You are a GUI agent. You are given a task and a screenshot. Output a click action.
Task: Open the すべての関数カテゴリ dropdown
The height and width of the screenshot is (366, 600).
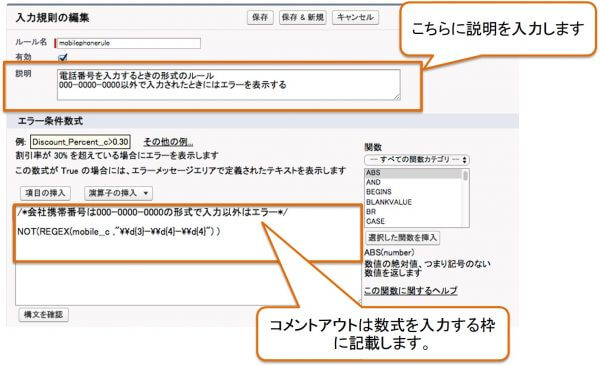(417, 160)
